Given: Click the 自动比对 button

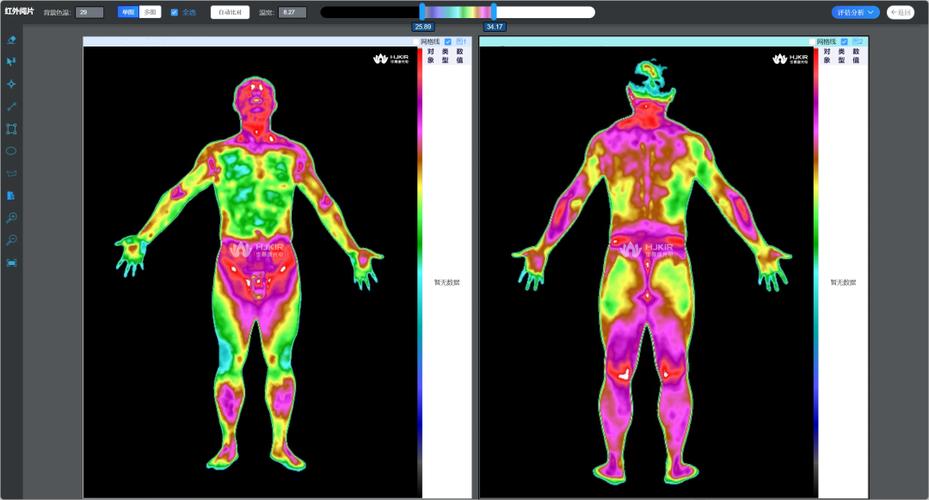Looking at the screenshot, I should tap(230, 12).
